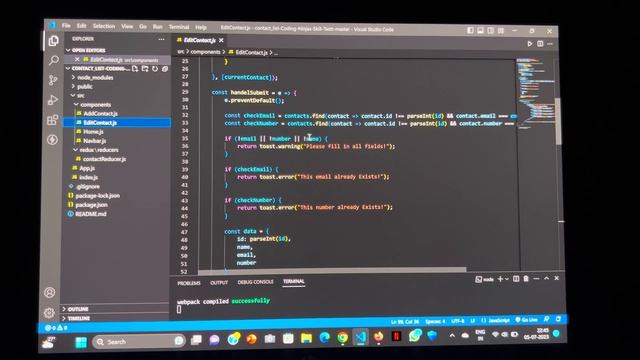Close the terminal panel
This screenshot has height=360, width=640.
[x=557, y=278]
